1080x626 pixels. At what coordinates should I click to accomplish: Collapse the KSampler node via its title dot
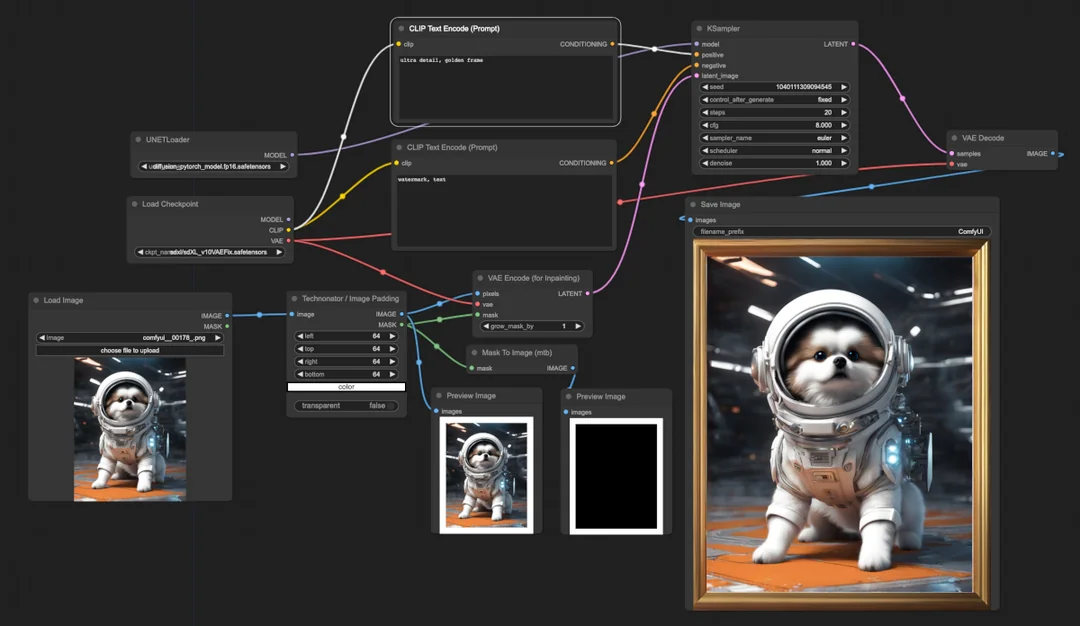pyautogui.click(x=699, y=30)
